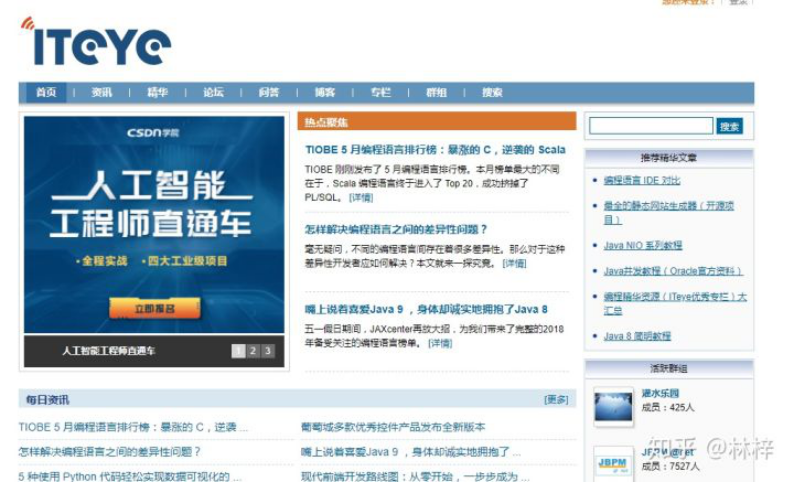Click the 搜索 button beside search box
This screenshot has height=482, width=794.
(730, 126)
